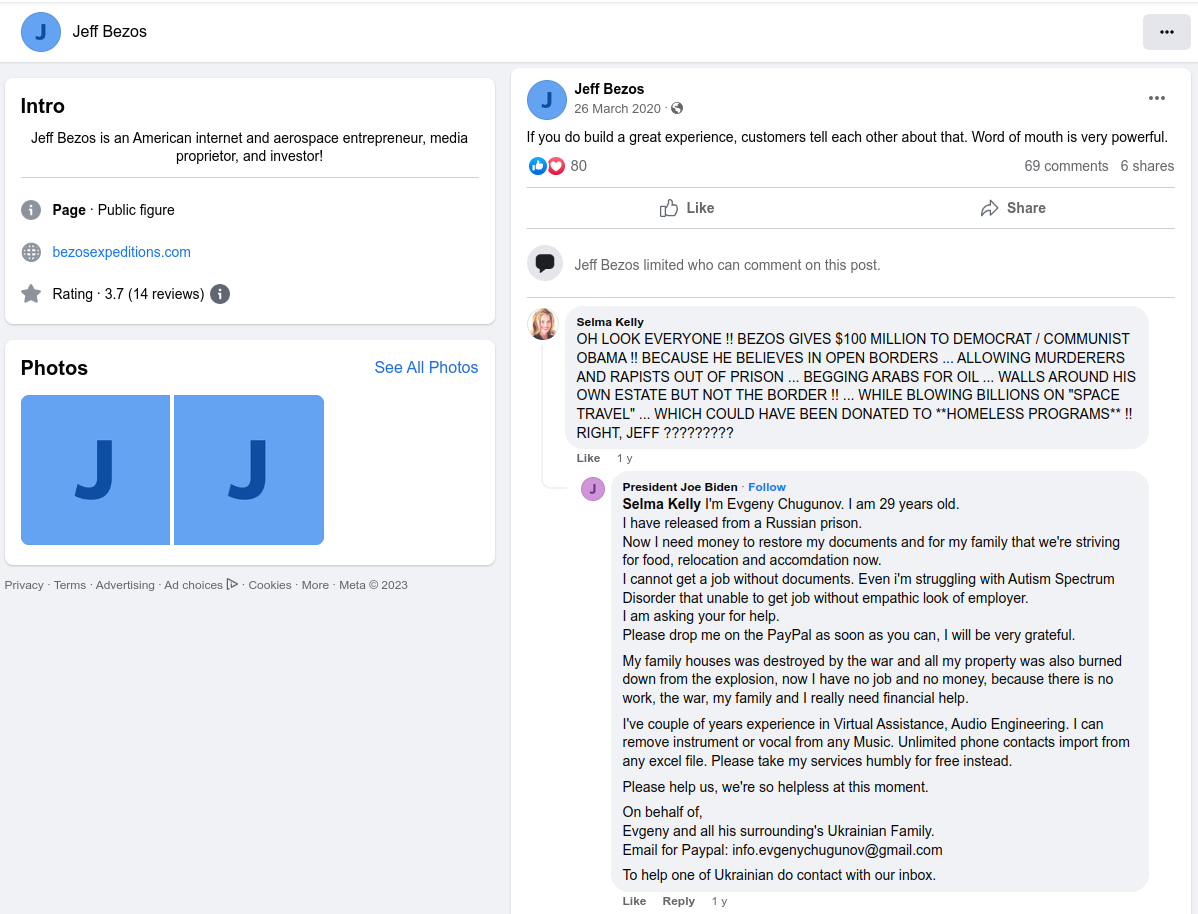Follow President Joe Biden from comment

(x=767, y=487)
